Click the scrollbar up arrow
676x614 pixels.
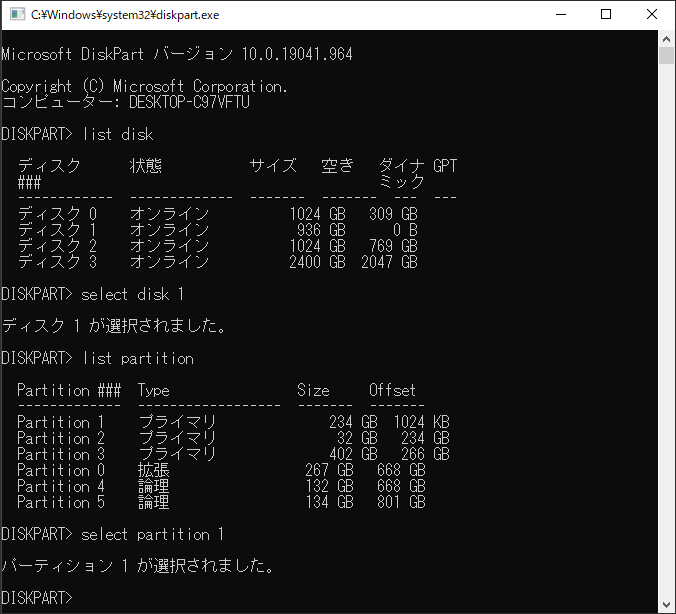(667, 39)
